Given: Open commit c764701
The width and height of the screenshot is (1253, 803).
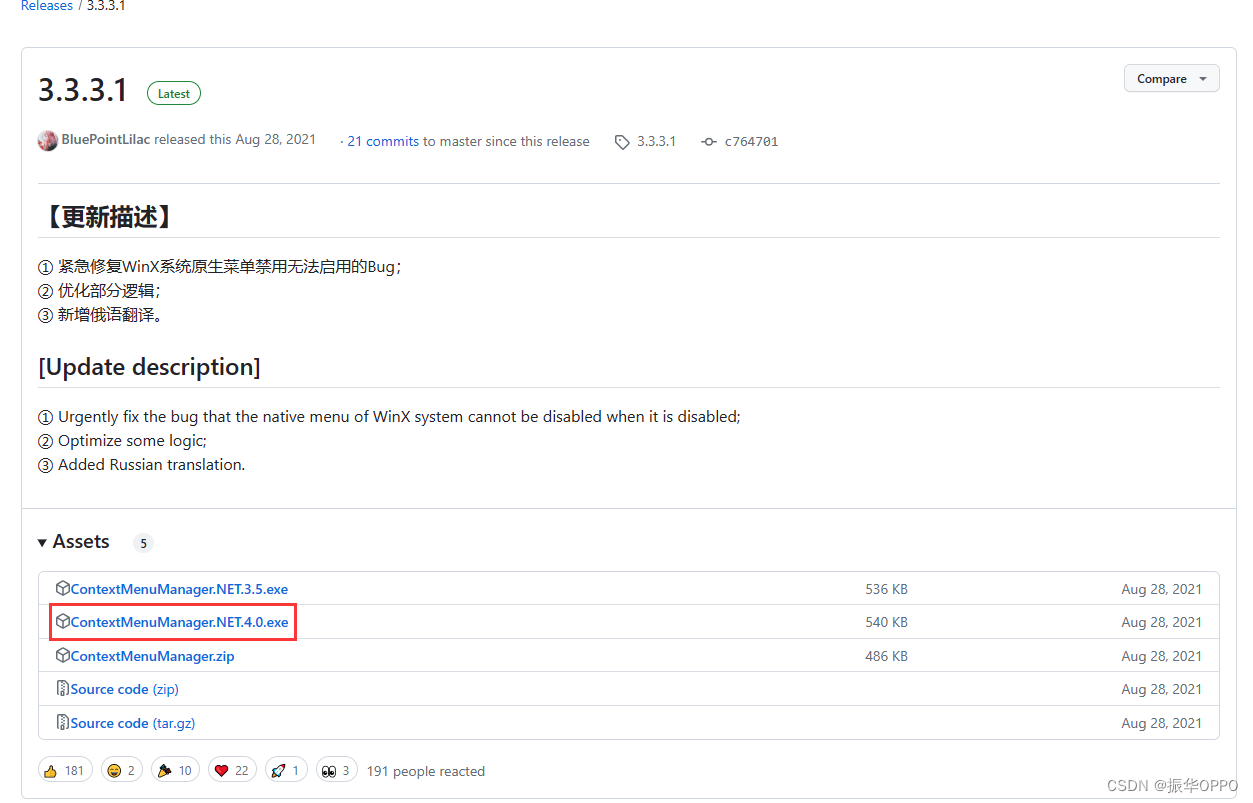Looking at the screenshot, I should coord(751,142).
